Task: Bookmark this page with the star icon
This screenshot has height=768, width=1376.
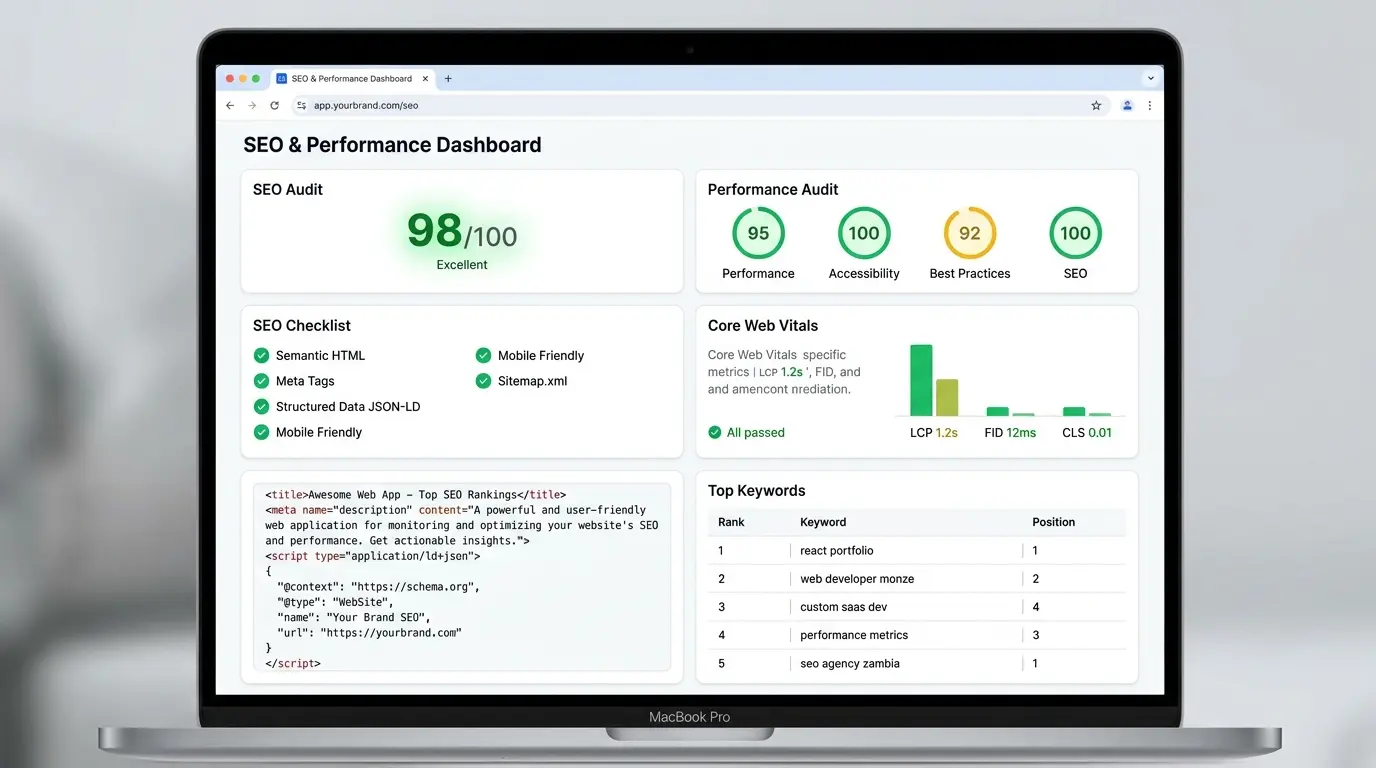Action: [1096, 105]
